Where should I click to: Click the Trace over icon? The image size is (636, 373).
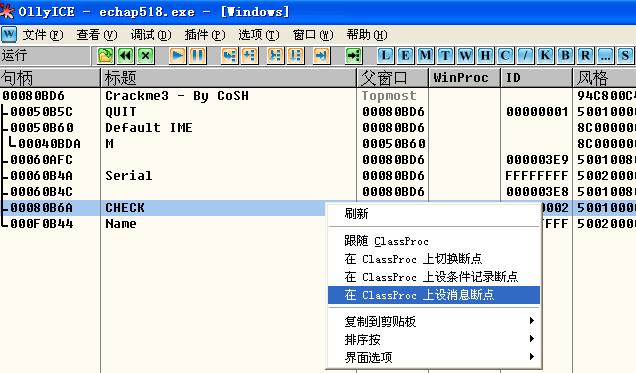[296, 56]
